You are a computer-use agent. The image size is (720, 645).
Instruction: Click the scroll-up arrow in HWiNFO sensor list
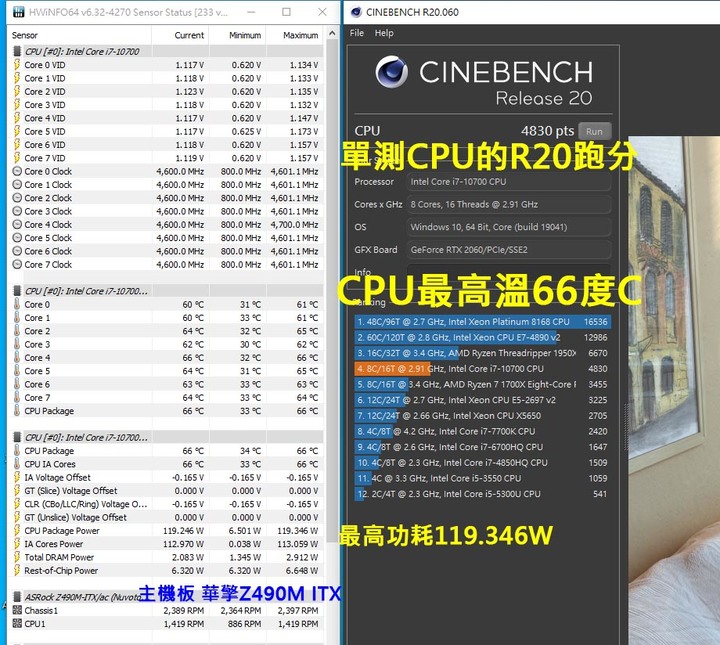click(332, 34)
